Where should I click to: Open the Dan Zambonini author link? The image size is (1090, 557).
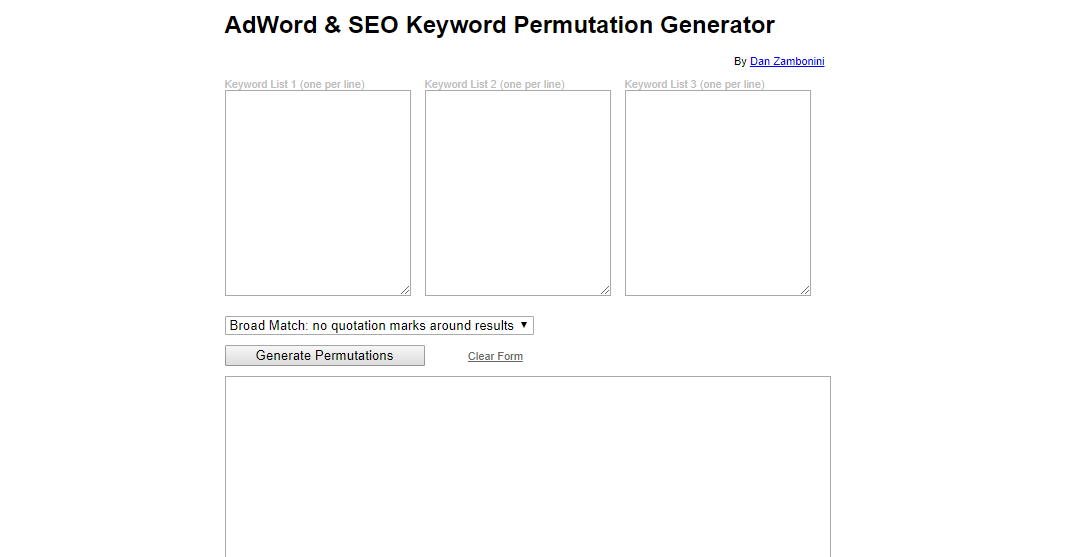coord(787,62)
